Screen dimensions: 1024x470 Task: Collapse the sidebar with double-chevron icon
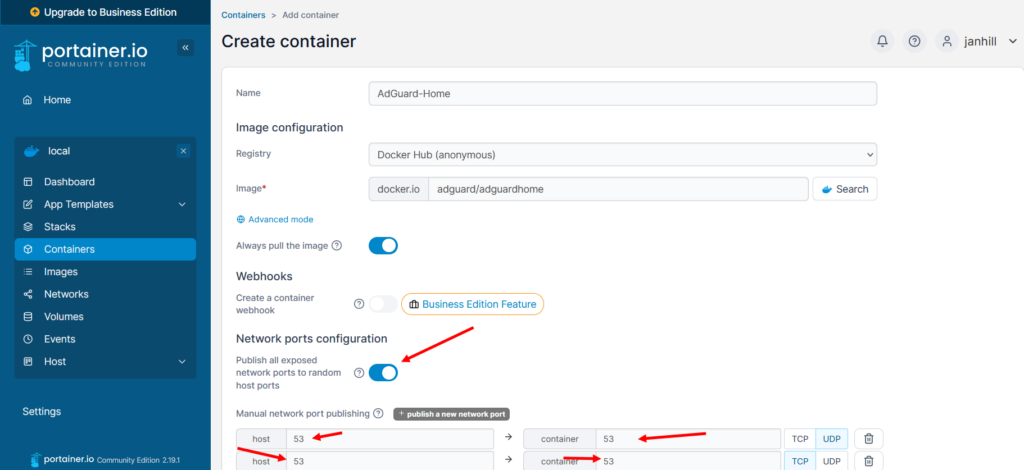click(x=185, y=48)
